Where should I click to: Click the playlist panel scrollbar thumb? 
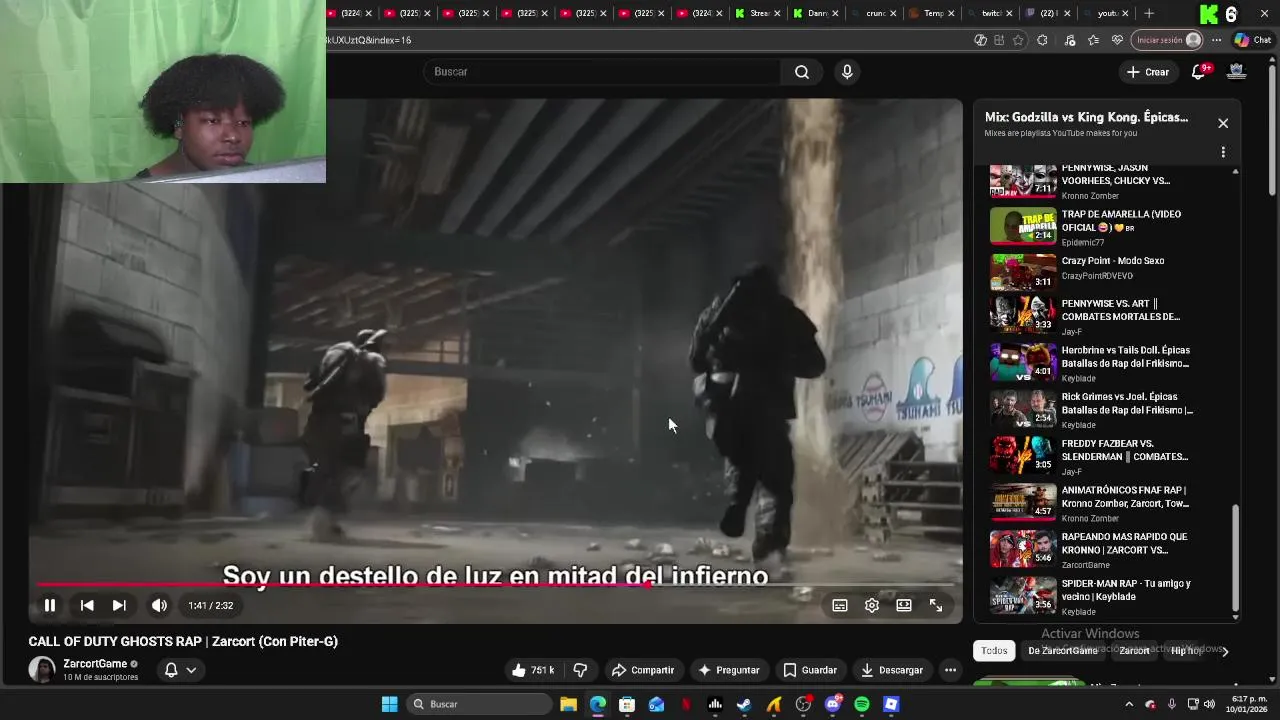[x=1235, y=556]
